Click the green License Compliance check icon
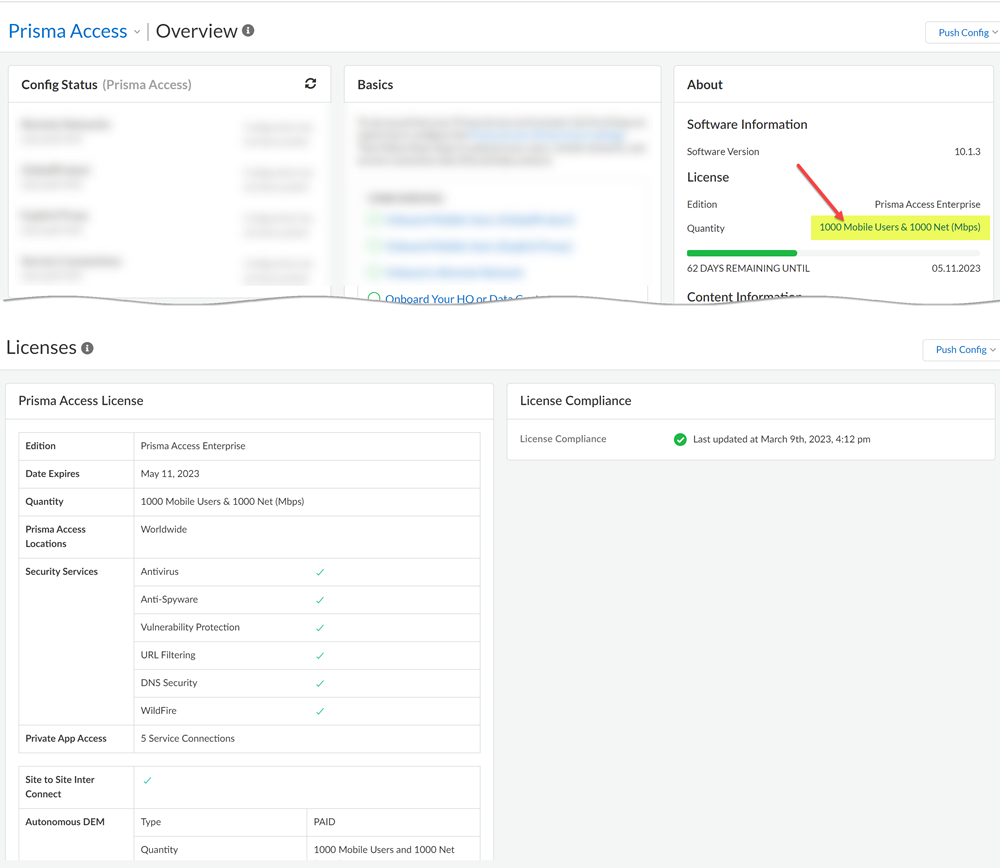Screen dimensions: 1000x868 pos(680,439)
